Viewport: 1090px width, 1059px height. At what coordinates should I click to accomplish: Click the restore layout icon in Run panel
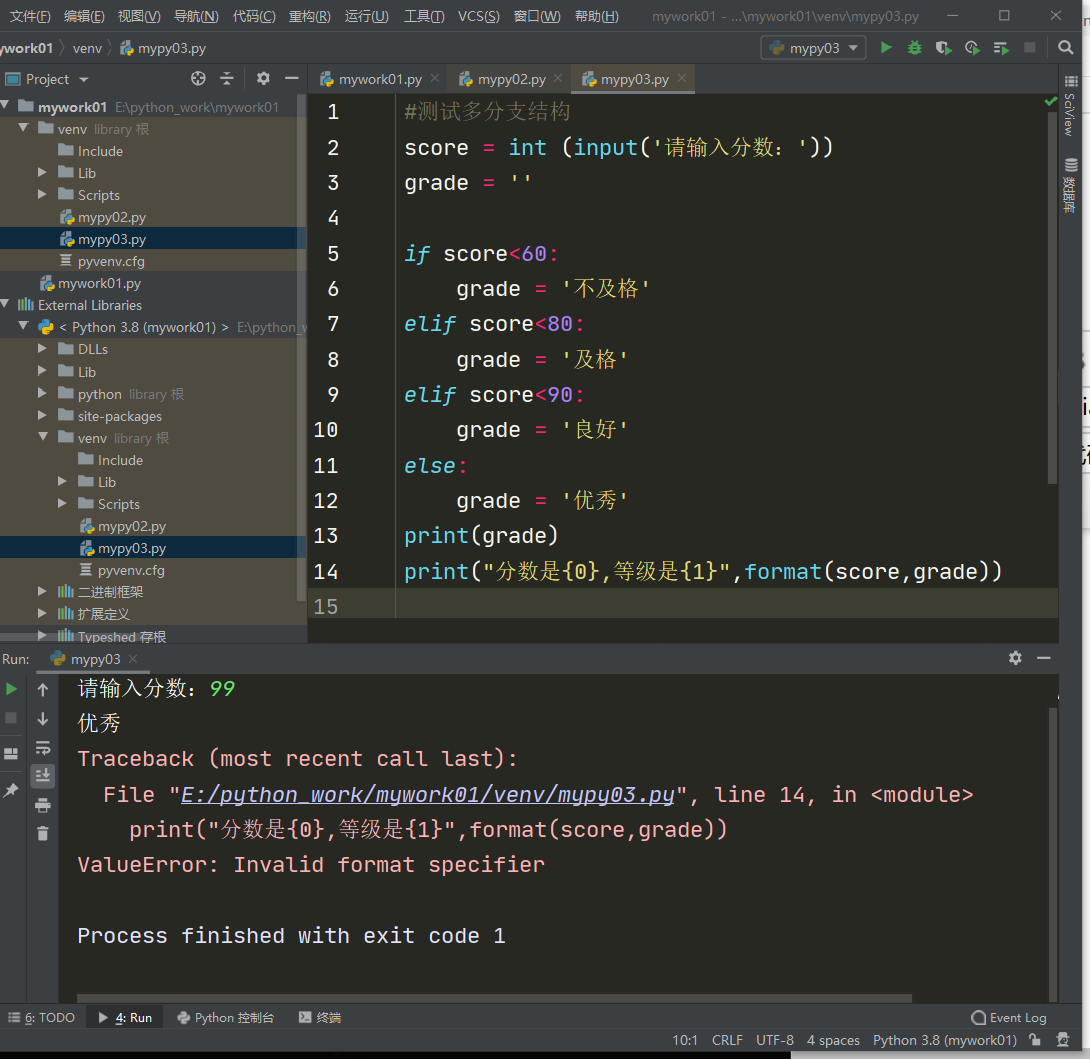(x=11, y=754)
